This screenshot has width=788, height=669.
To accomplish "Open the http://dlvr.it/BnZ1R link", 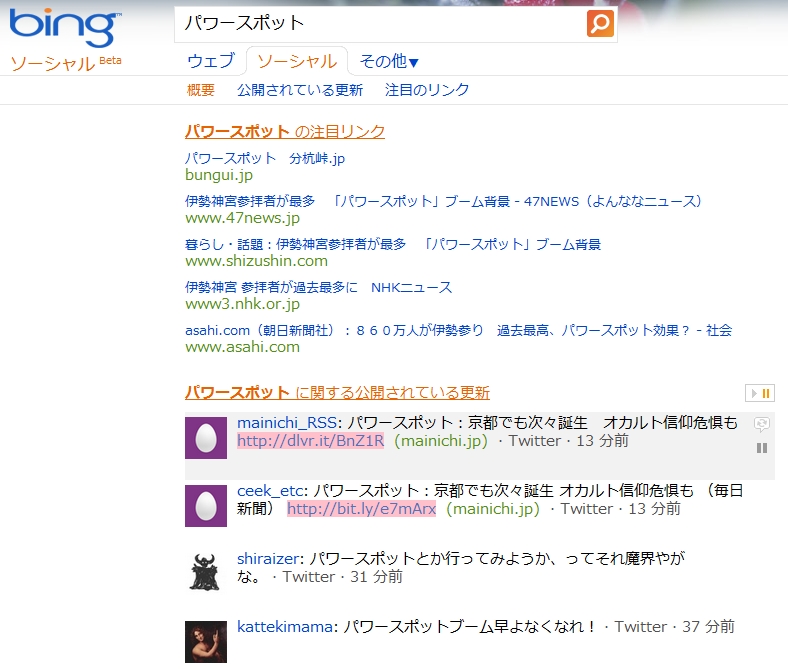I will tap(311, 441).
